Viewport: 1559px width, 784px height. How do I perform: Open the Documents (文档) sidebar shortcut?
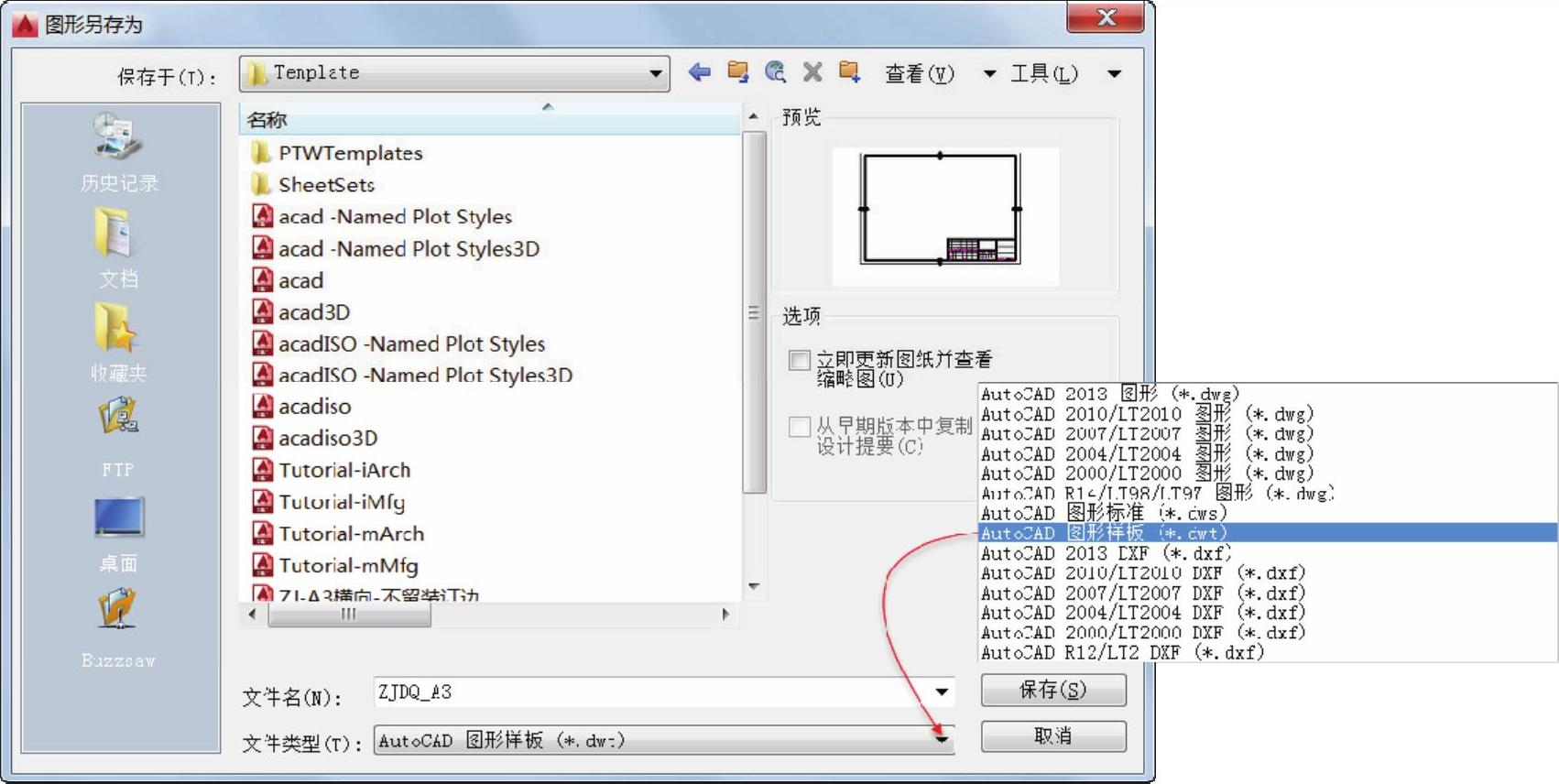pos(118,248)
